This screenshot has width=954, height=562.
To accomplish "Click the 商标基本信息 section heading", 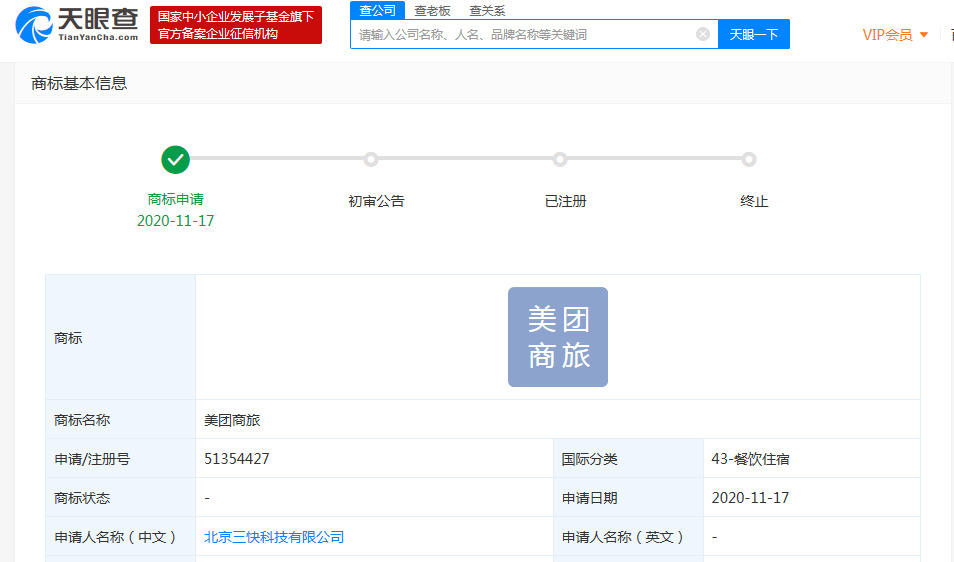I will (x=79, y=83).
